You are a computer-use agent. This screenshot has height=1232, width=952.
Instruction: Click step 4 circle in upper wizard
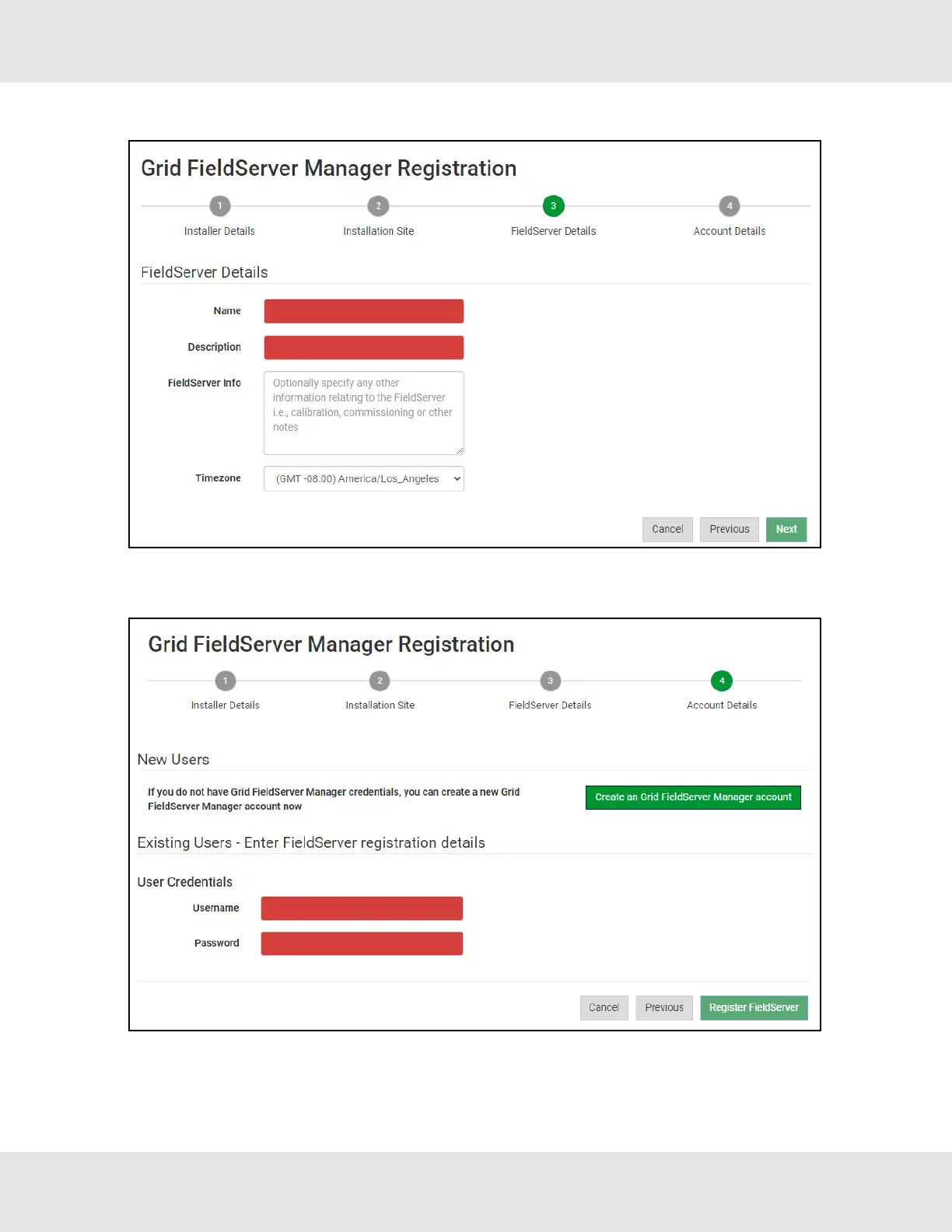pos(729,206)
